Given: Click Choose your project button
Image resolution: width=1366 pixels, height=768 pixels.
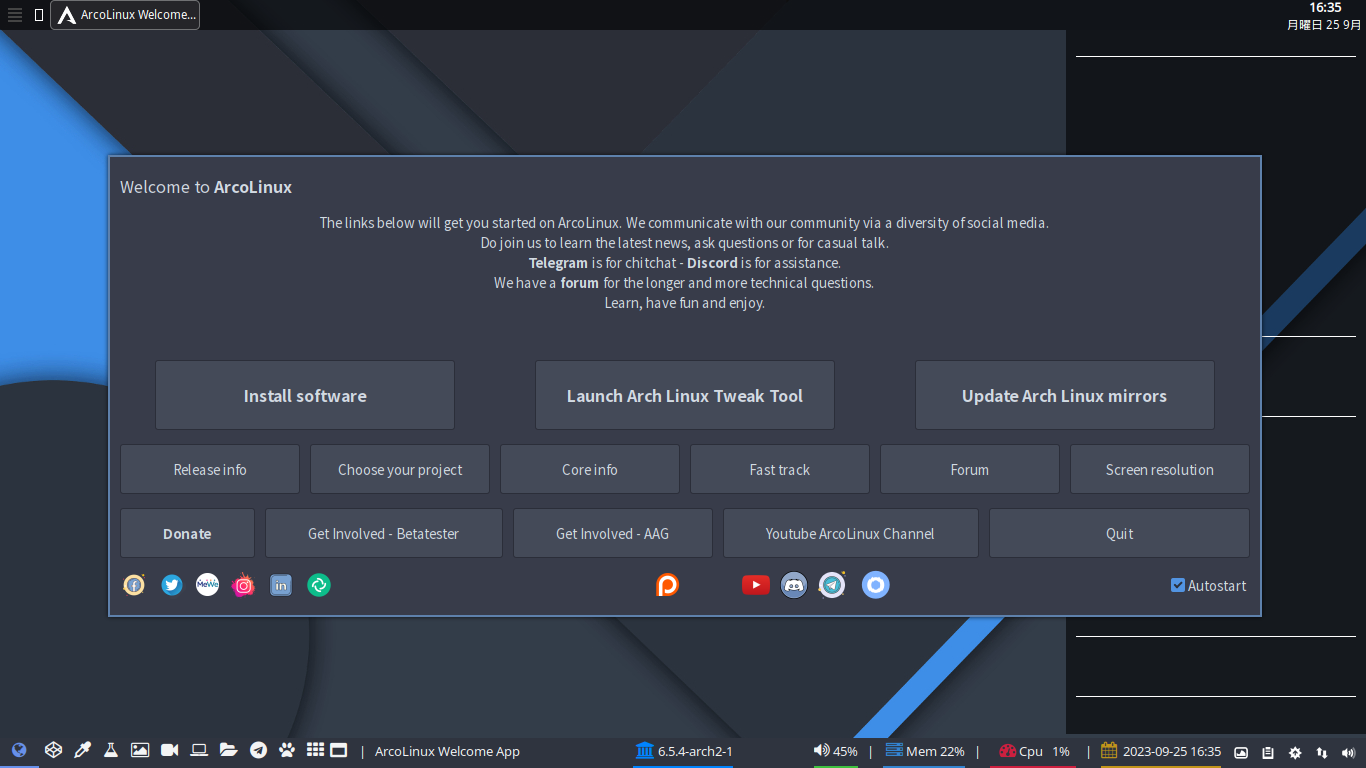Looking at the screenshot, I should [400, 469].
